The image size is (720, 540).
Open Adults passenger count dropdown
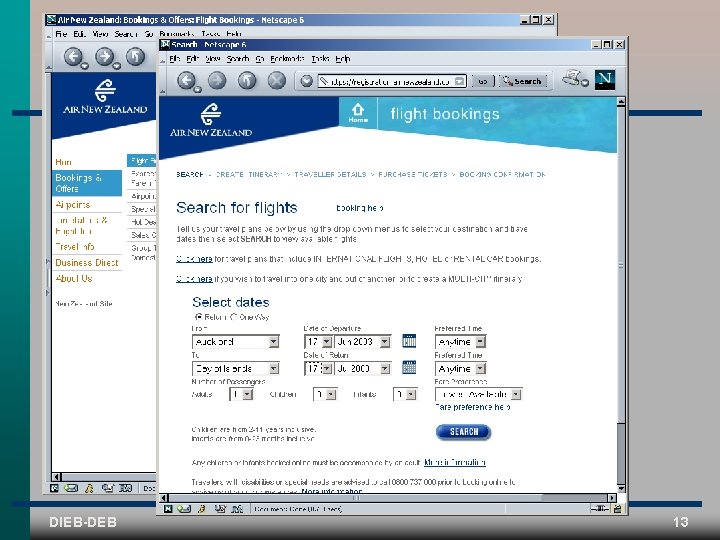tap(241, 394)
